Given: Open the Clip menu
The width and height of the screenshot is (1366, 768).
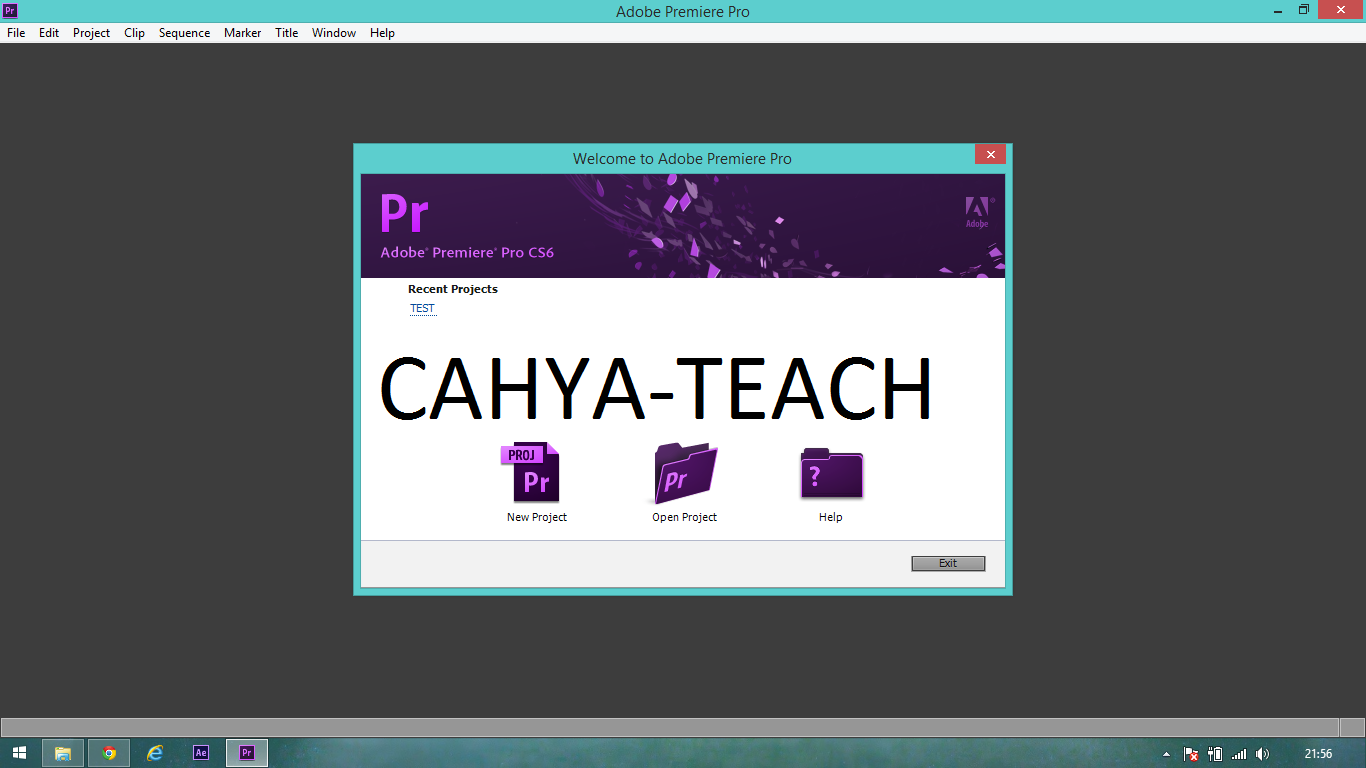Looking at the screenshot, I should 134,33.
